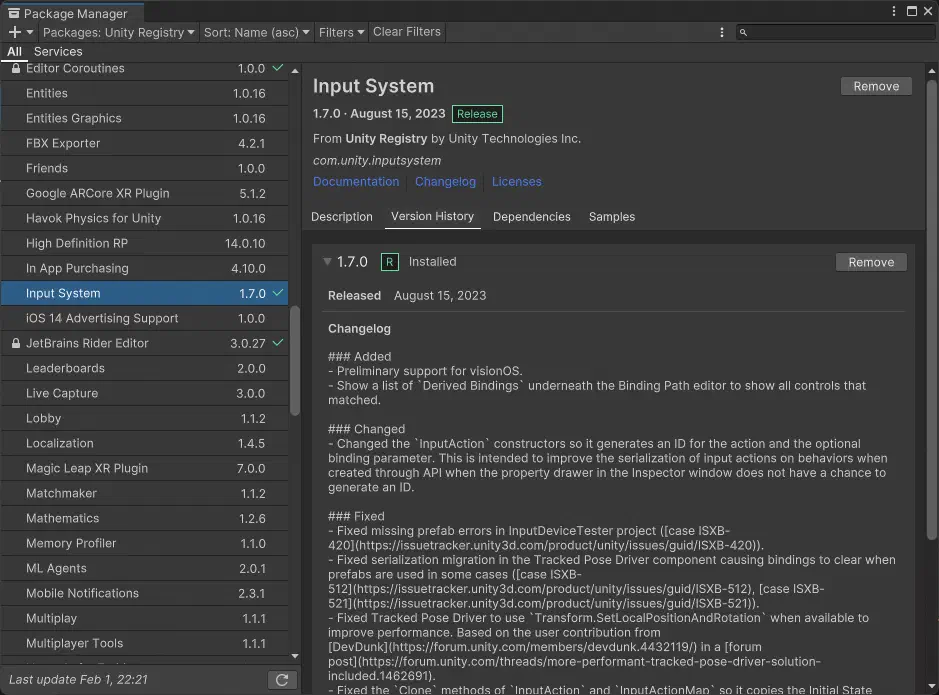939x695 pixels.
Task: Click the lock icon beside JetBrains Rider Editor
Action: coord(16,343)
